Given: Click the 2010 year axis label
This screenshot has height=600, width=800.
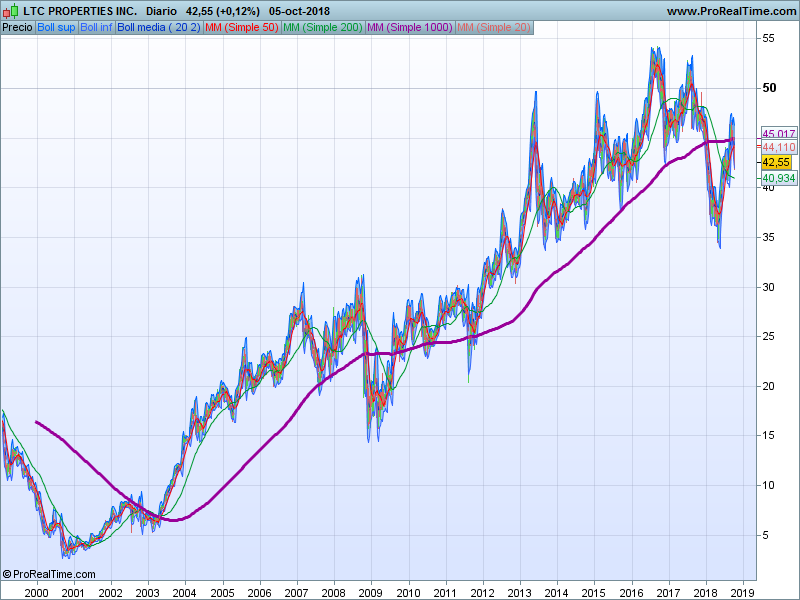Looking at the screenshot, I should point(408,593).
